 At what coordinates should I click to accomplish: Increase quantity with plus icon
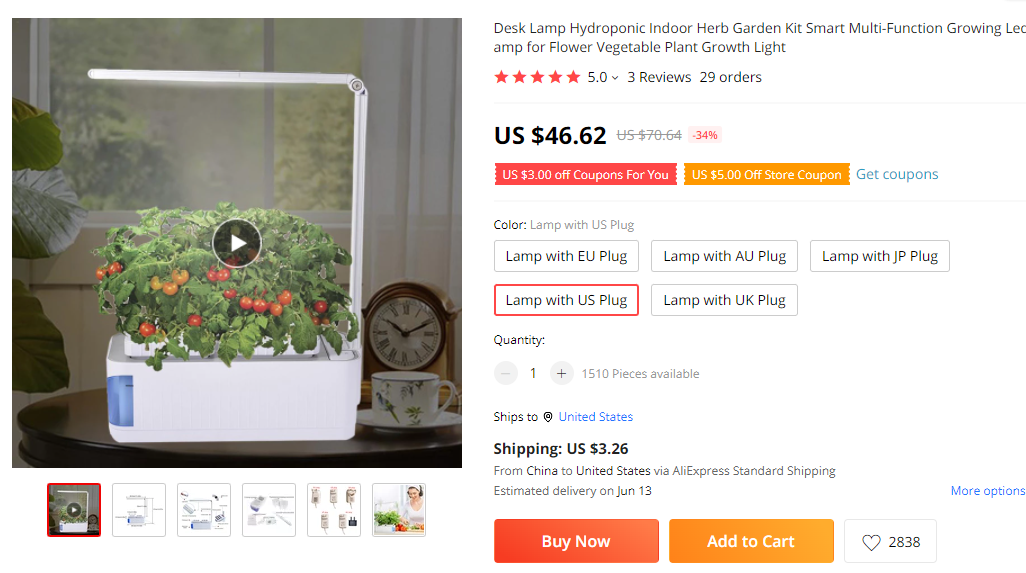click(562, 373)
